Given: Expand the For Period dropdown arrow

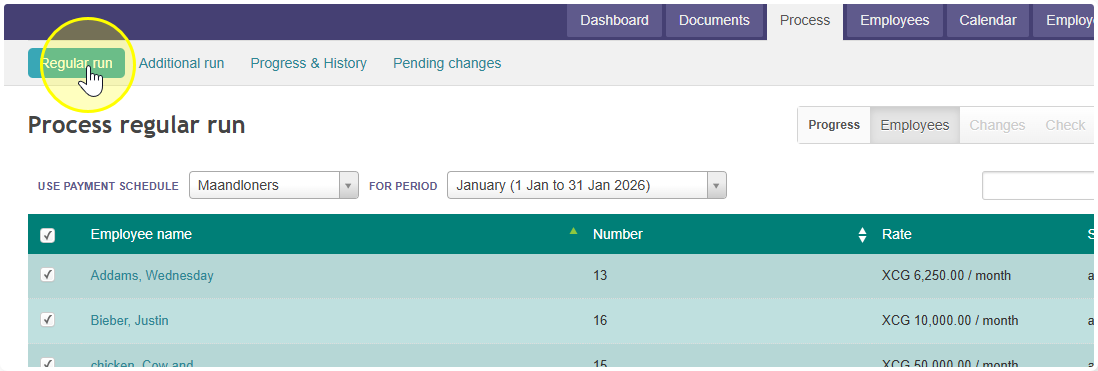Looking at the screenshot, I should [716, 186].
